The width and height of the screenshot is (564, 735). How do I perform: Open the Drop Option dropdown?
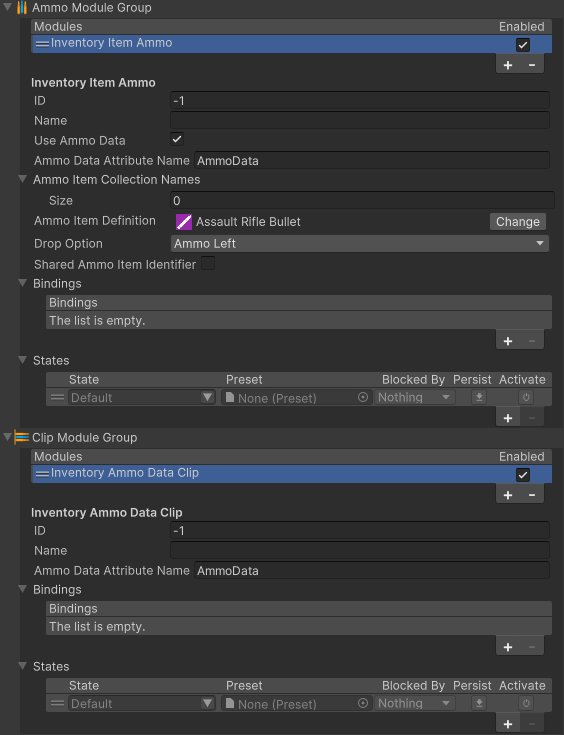pos(360,243)
